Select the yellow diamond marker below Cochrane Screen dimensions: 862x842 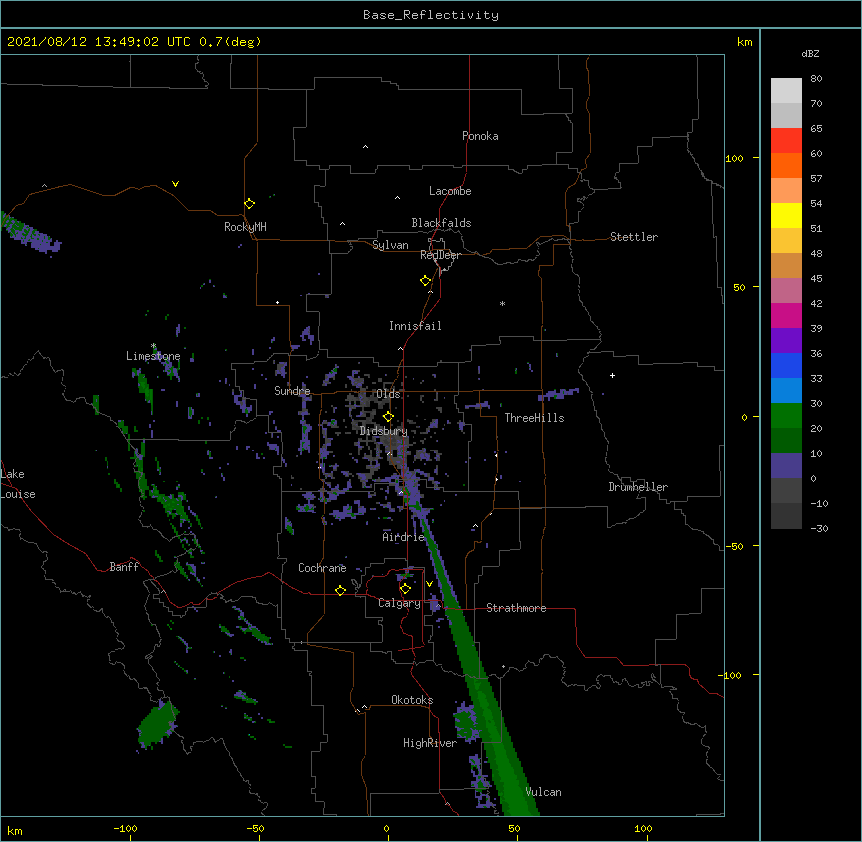tap(340, 590)
